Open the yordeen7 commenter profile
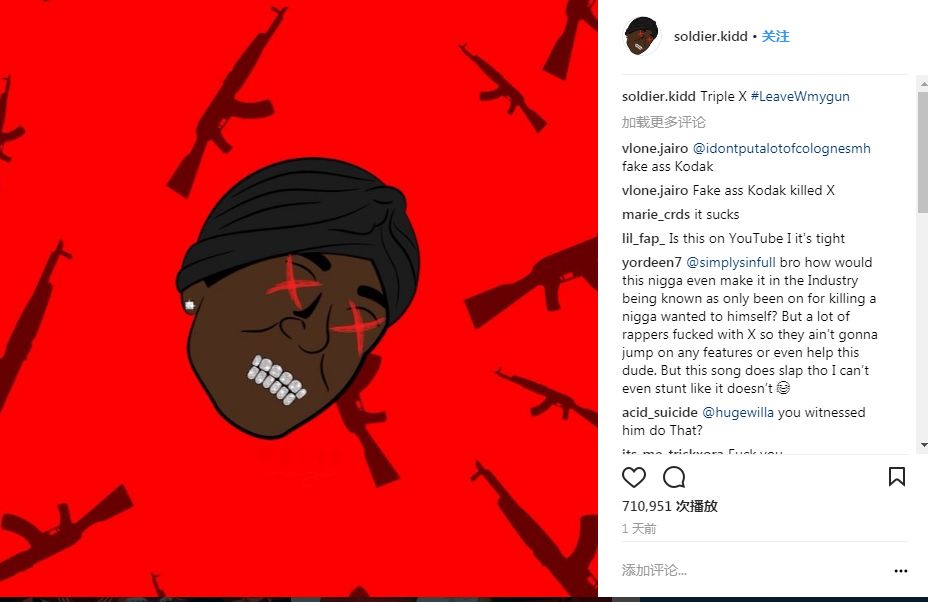The width and height of the screenshot is (928, 602). tap(652, 262)
